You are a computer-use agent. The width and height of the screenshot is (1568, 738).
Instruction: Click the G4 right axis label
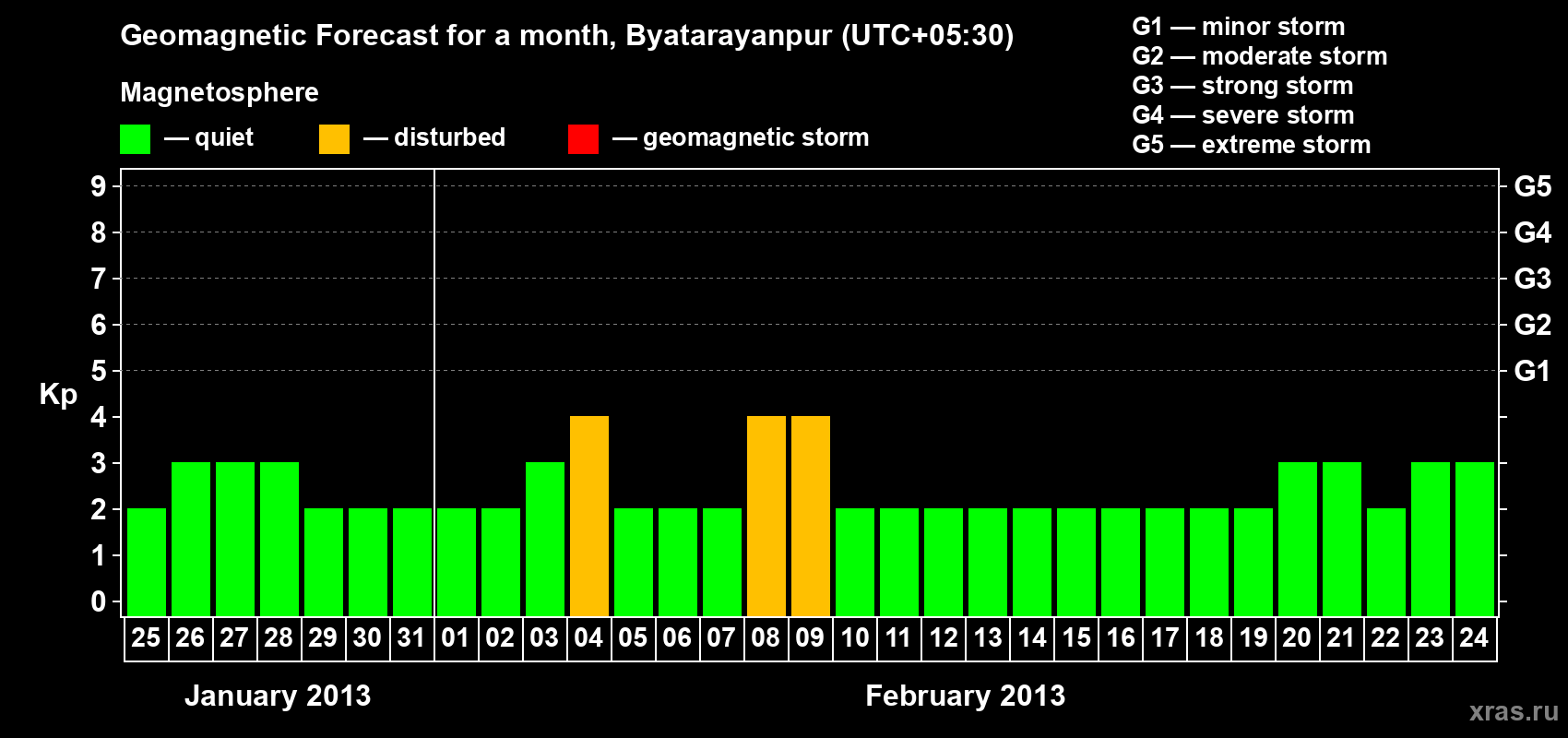coord(1533,232)
